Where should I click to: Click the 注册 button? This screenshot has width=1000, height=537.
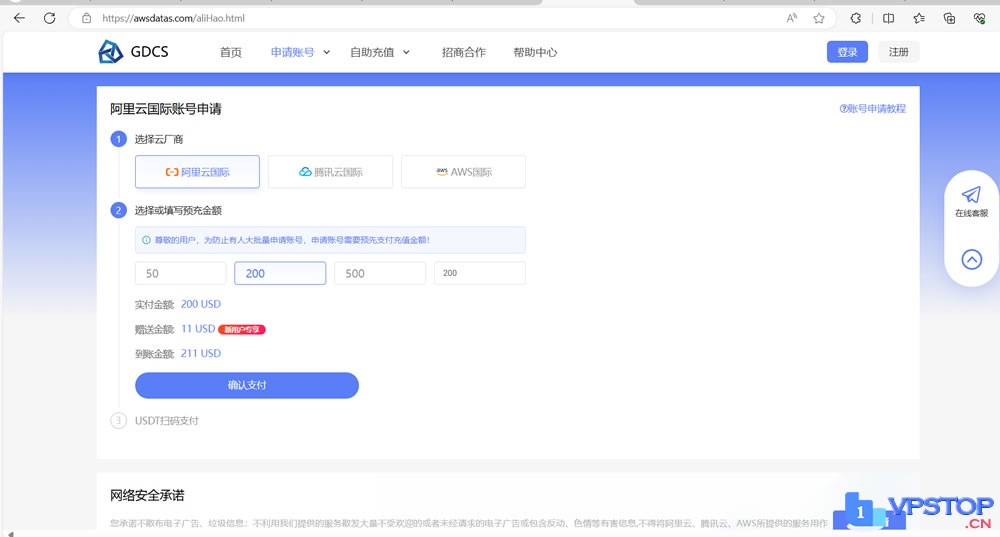click(899, 52)
